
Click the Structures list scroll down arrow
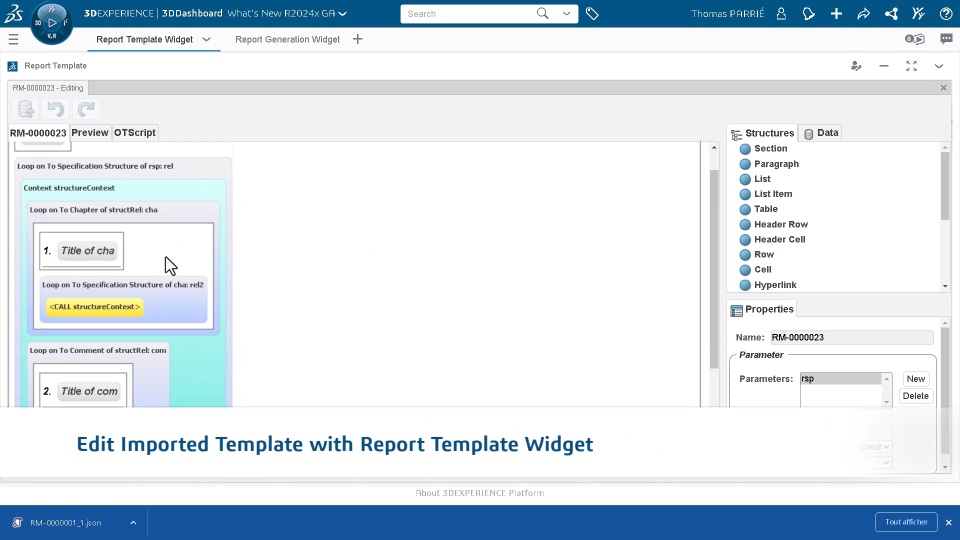945,286
